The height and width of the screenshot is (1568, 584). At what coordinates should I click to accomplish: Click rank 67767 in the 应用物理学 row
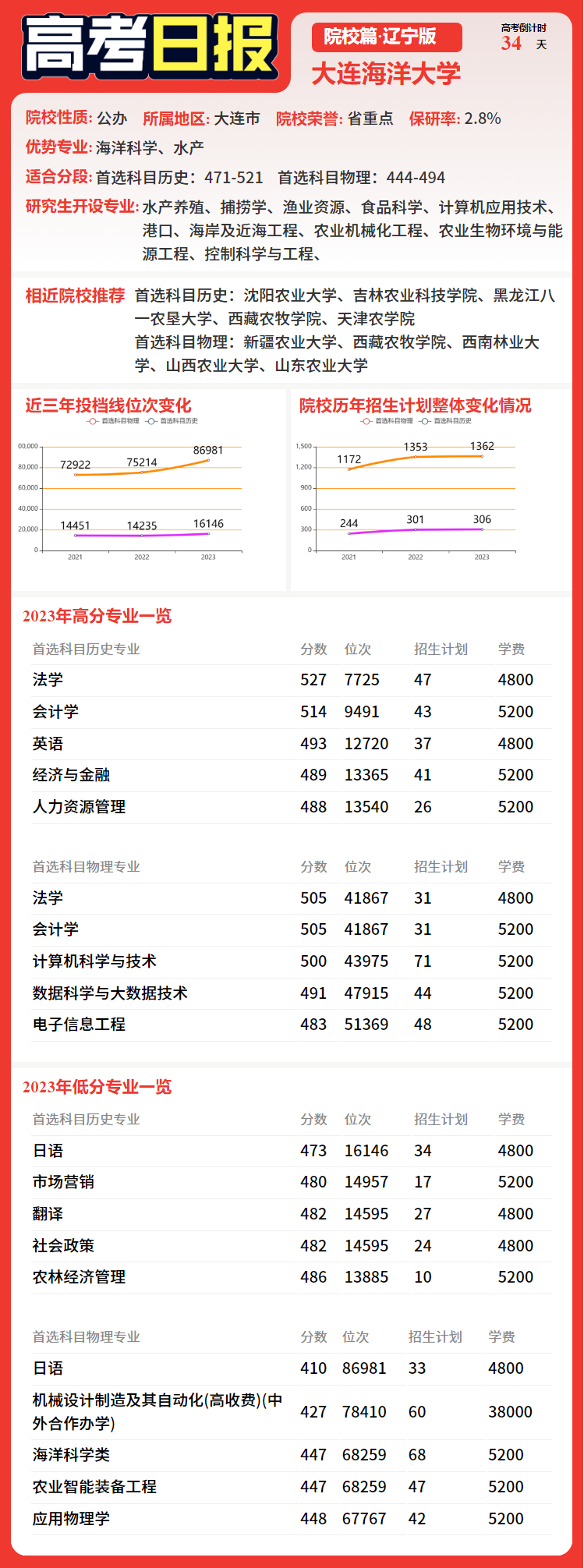[x=364, y=1519]
